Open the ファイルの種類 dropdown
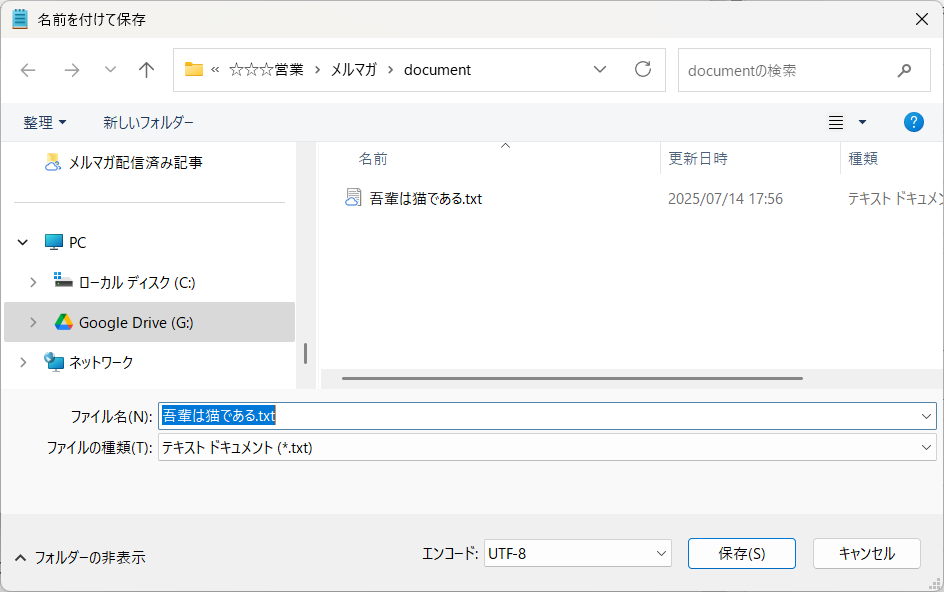Image resolution: width=944 pixels, height=592 pixels. pyautogui.click(x=547, y=447)
